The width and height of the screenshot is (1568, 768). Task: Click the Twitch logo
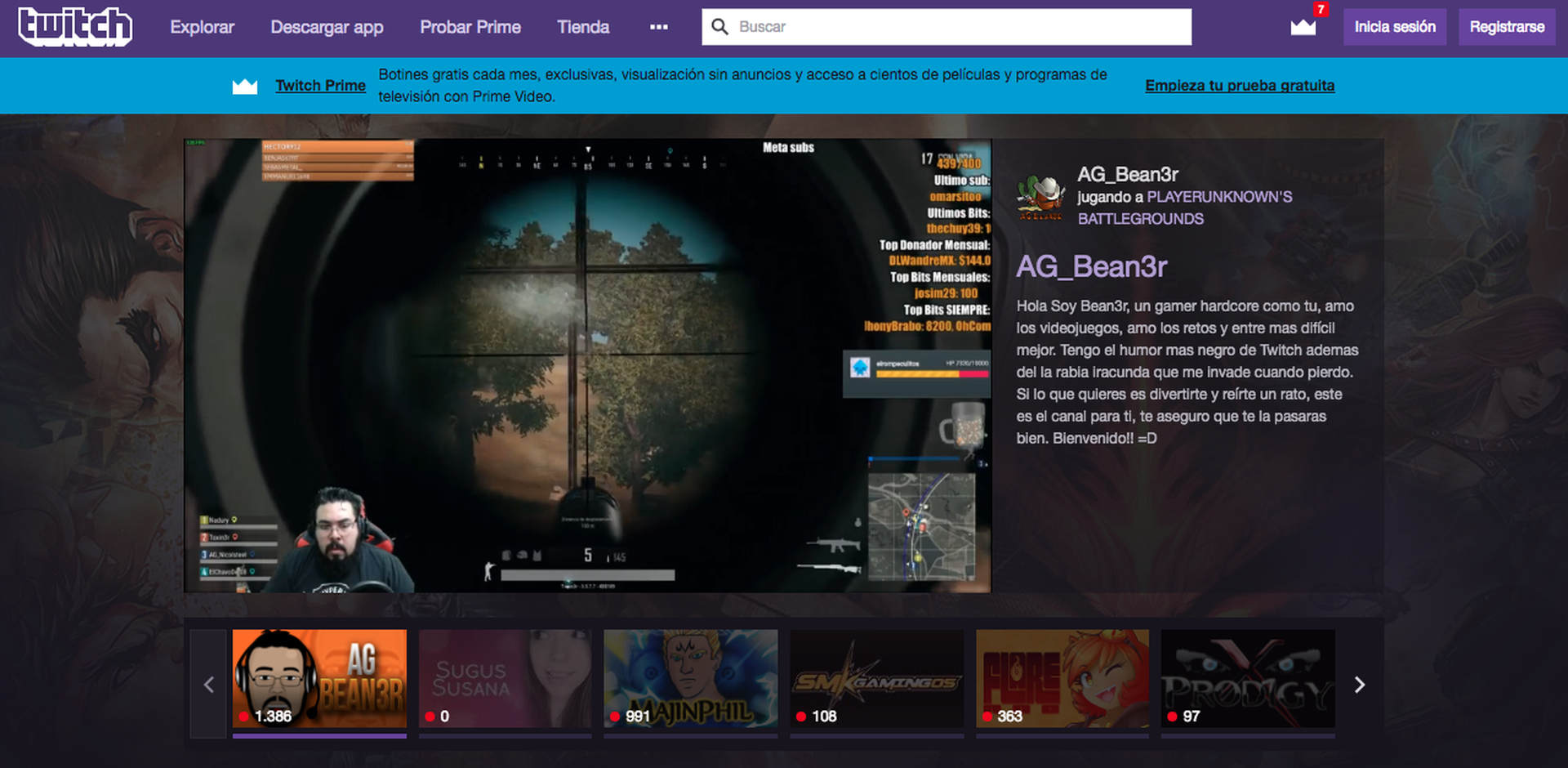(75, 27)
